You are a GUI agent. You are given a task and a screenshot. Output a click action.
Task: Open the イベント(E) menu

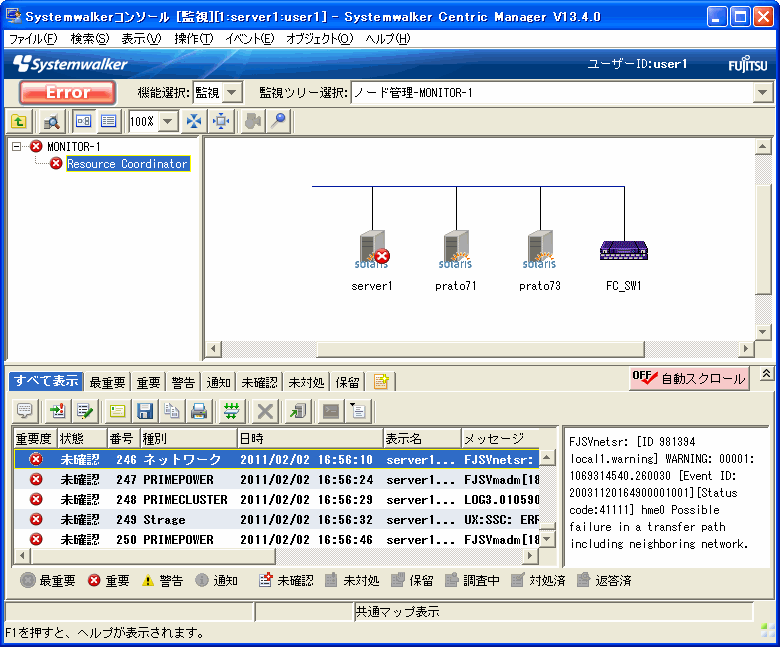click(250, 39)
